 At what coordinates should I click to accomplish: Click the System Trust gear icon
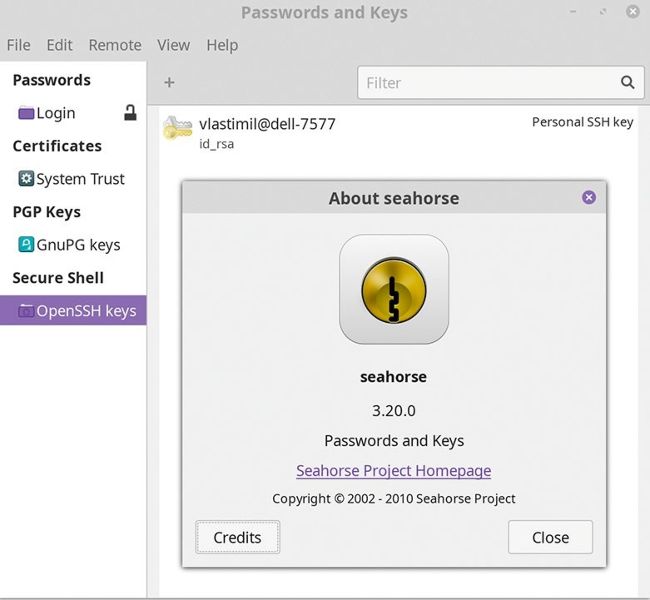26,179
